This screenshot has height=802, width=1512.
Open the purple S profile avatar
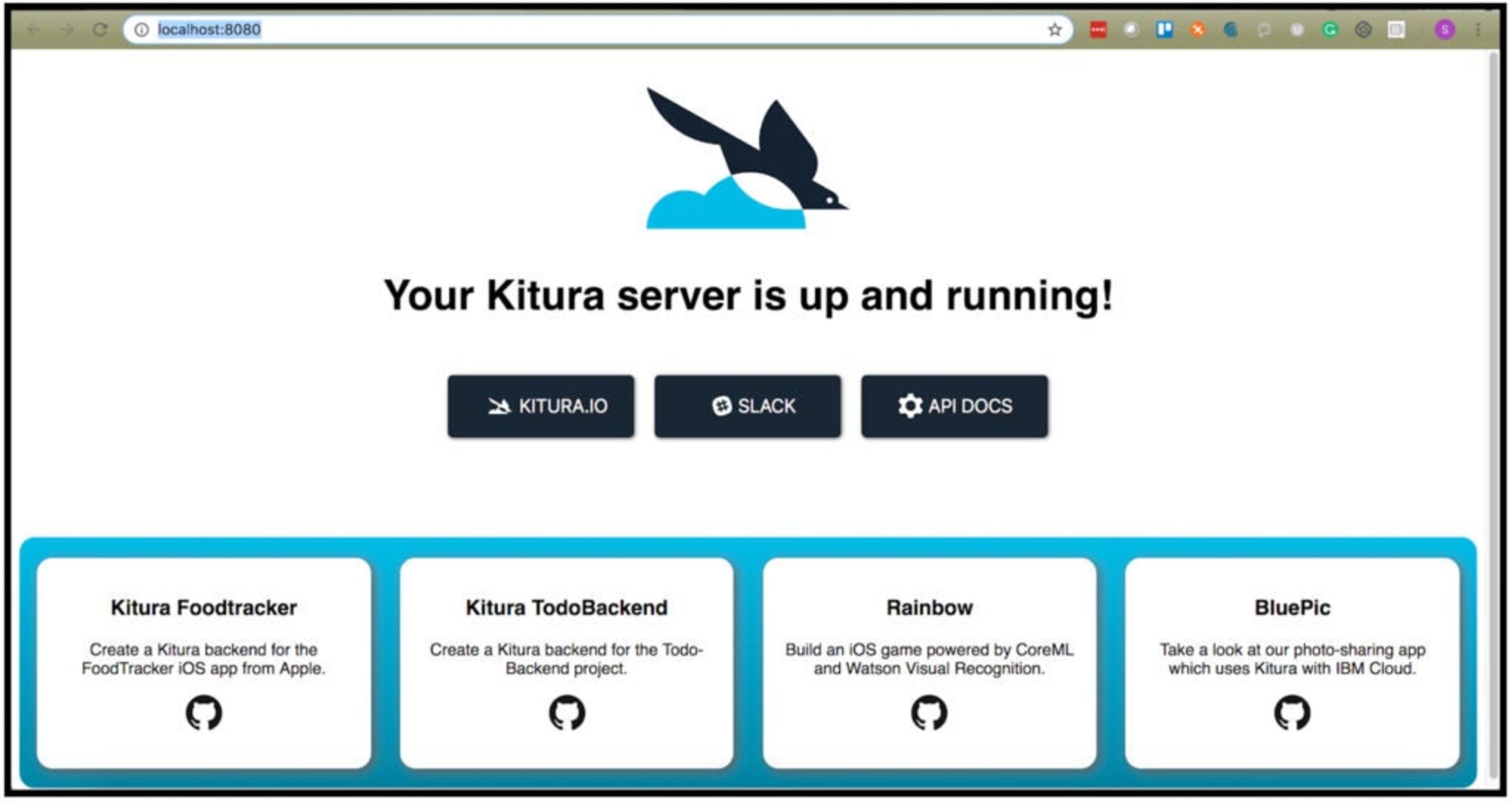1445,30
